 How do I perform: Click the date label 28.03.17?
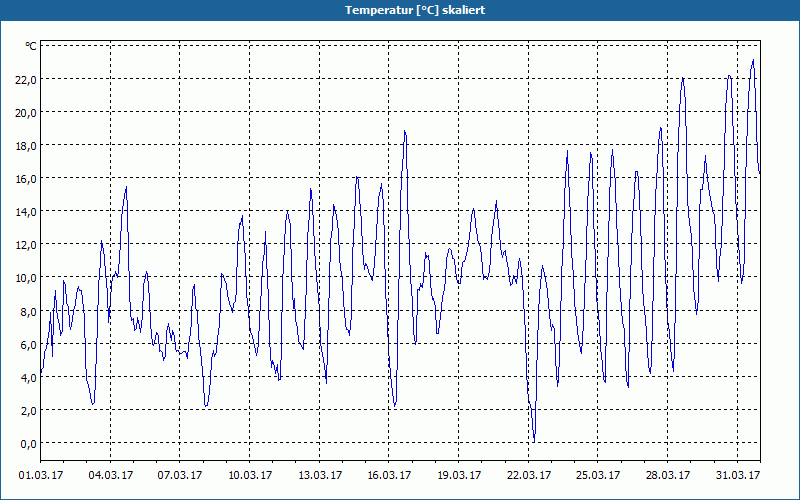[x=667, y=476]
